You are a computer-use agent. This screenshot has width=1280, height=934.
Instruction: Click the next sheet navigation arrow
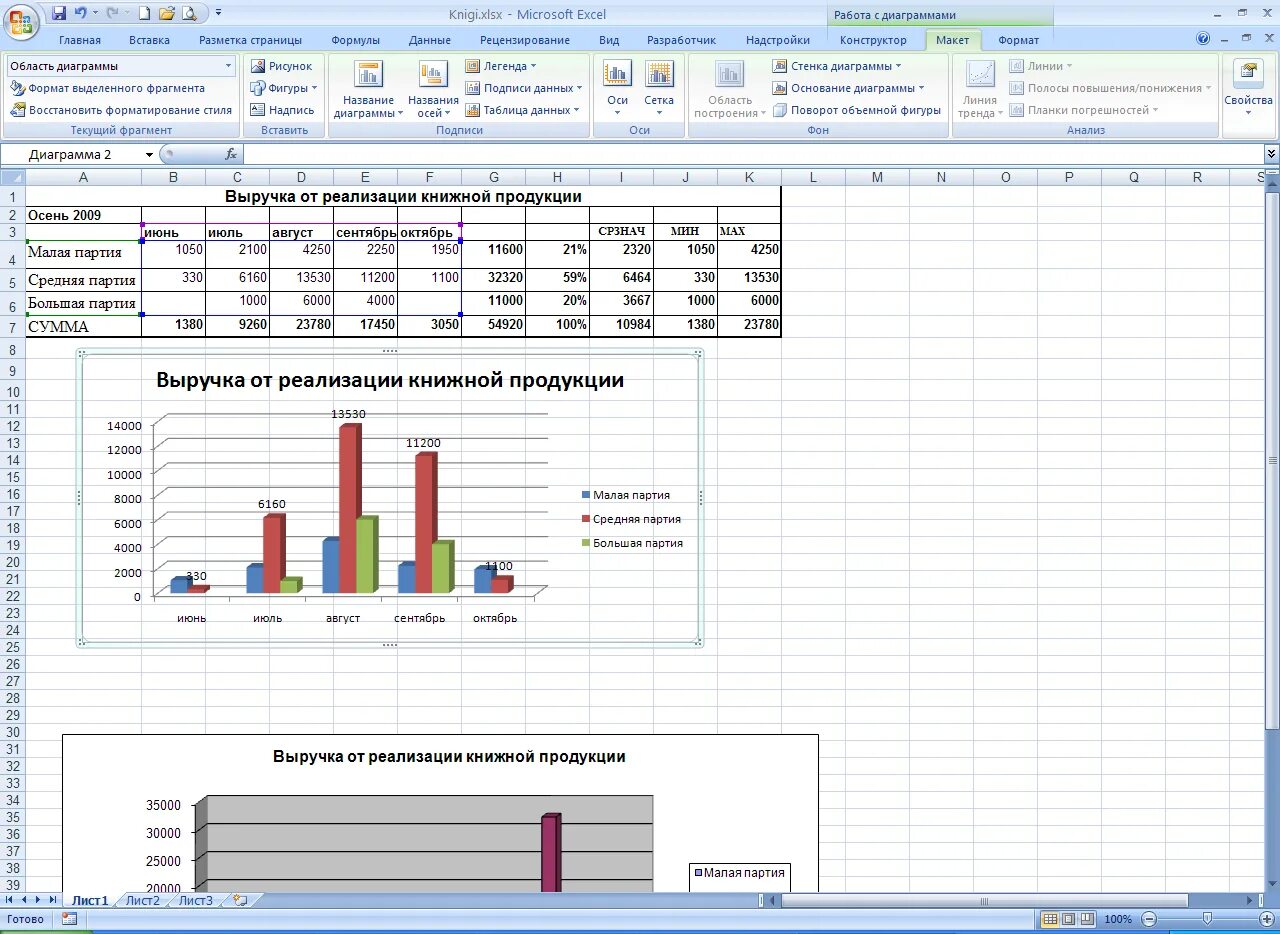tap(39, 900)
